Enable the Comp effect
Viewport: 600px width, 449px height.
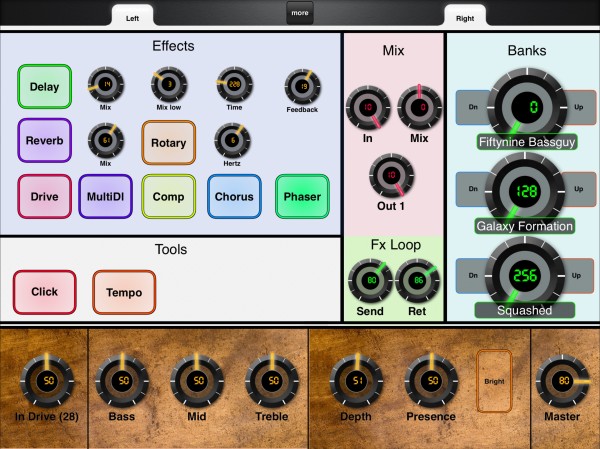[169, 196]
